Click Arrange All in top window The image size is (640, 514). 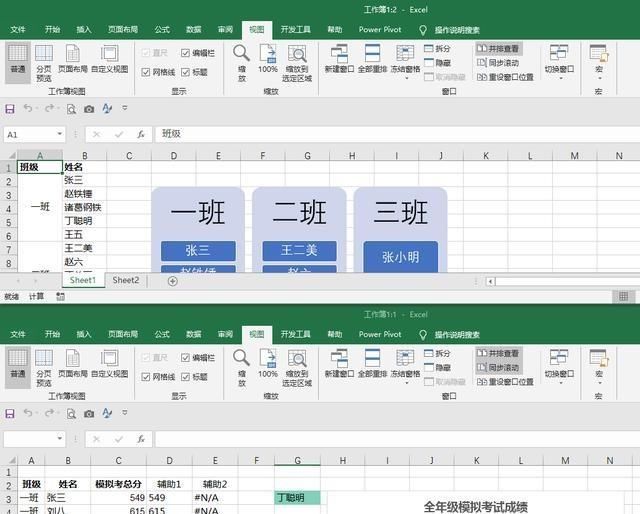point(372,59)
